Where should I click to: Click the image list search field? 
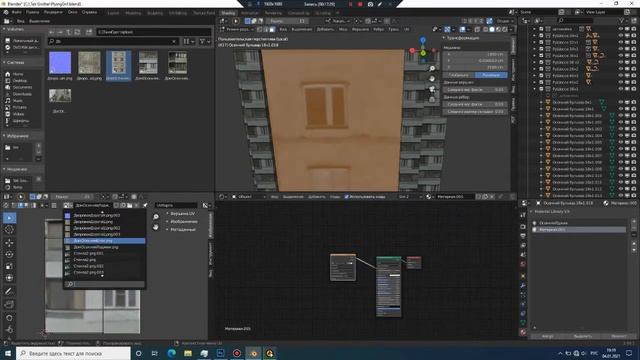[104, 284]
